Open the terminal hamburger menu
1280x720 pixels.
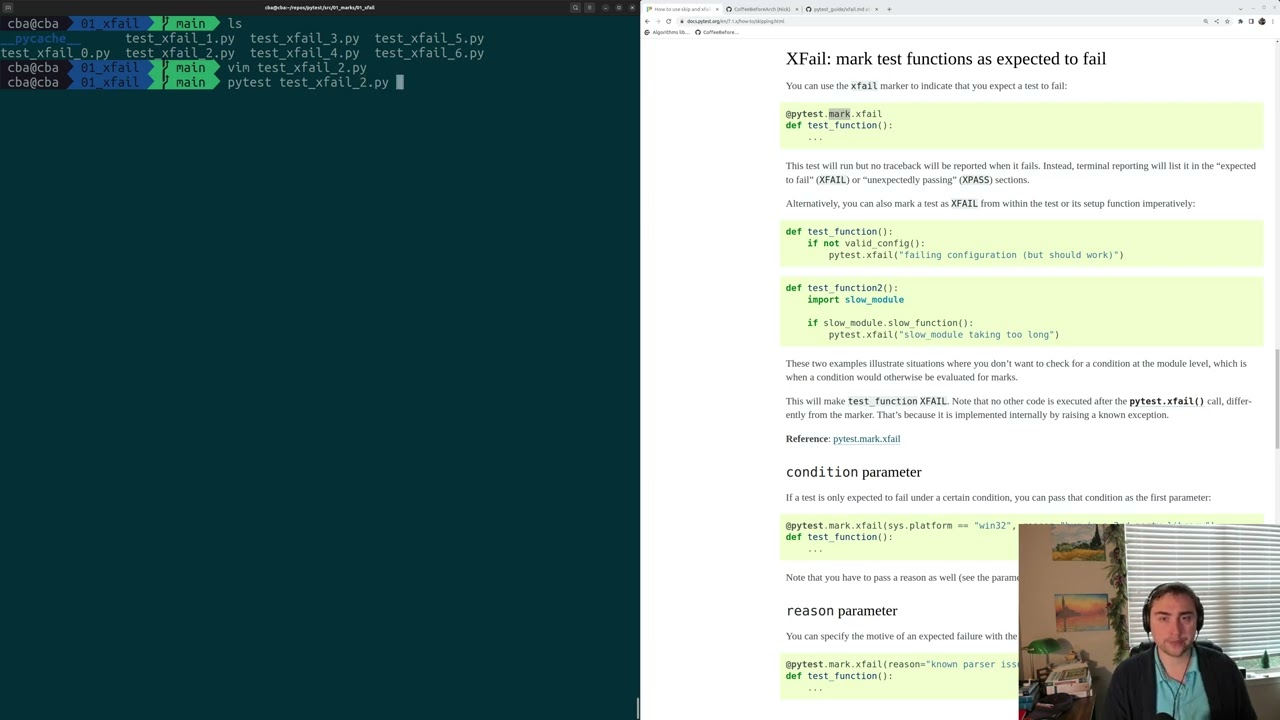(x=590, y=7)
